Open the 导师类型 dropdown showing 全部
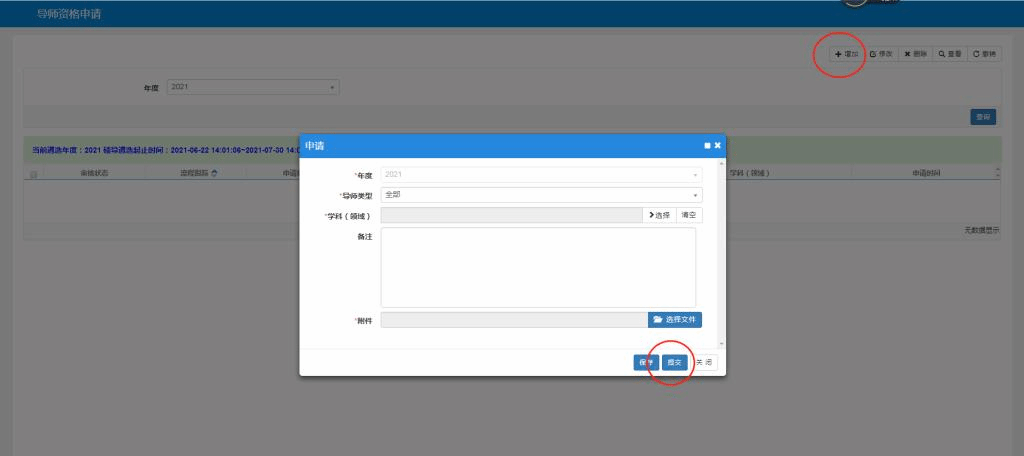The width and height of the screenshot is (1024, 456). pyautogui.click(x=541, y=195)
